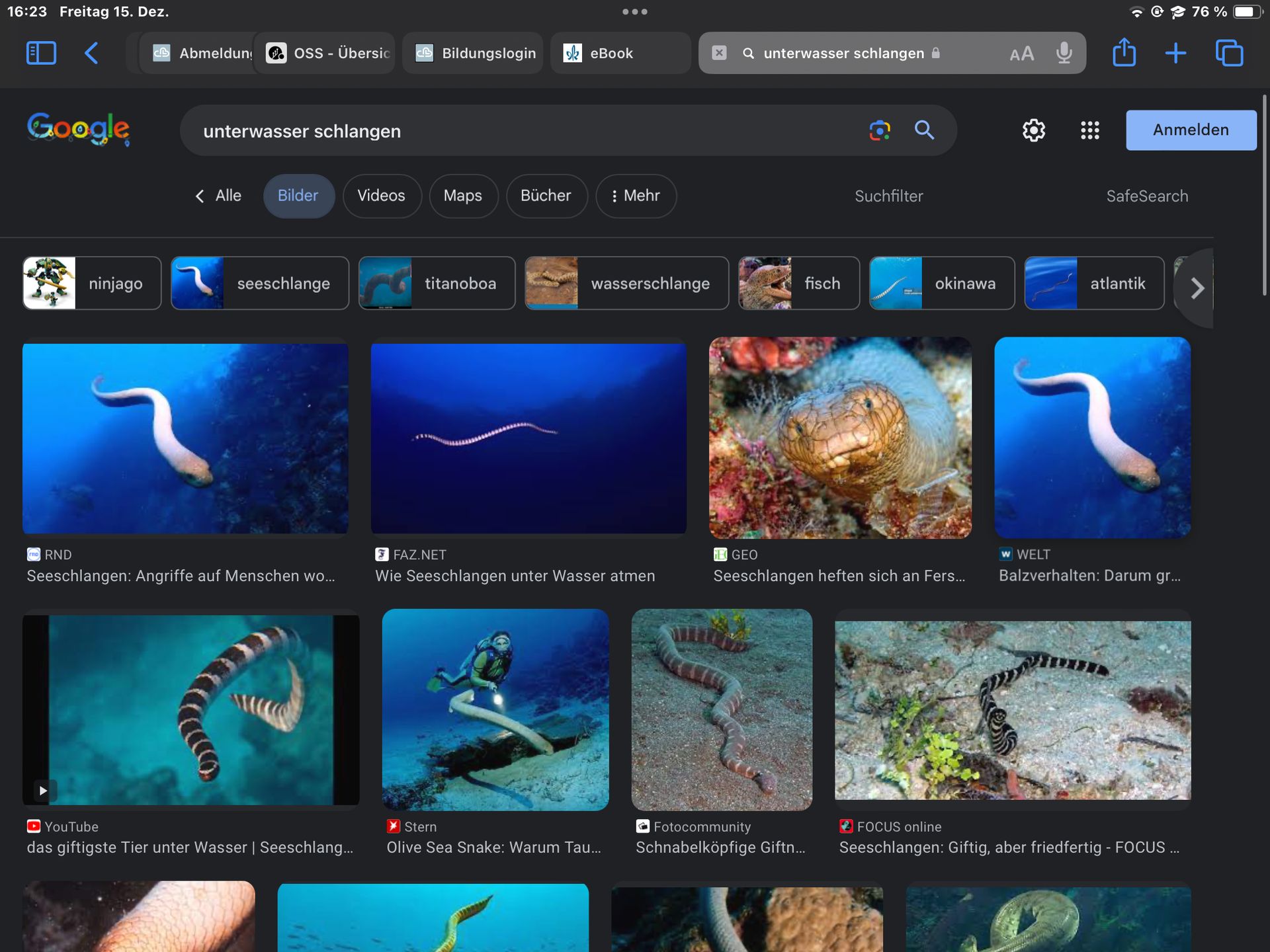
Task: Expand the Mehr menu
Action: [636, 196]
